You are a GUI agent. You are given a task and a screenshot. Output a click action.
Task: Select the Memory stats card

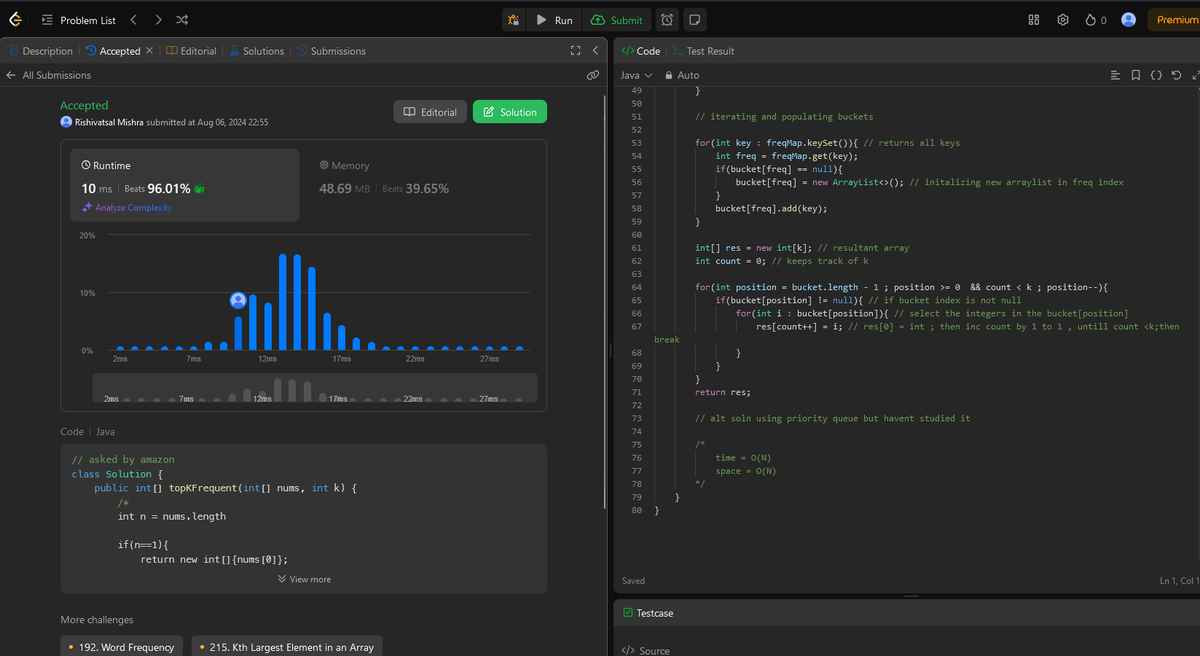[424, 185]
